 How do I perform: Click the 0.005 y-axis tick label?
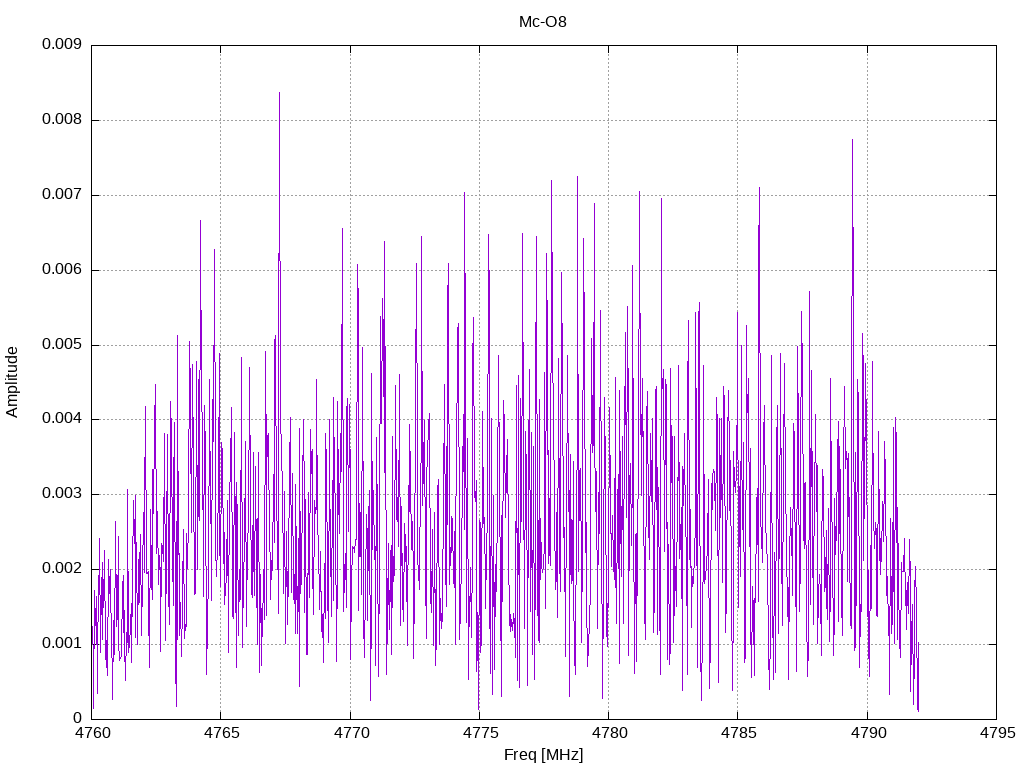coord(62,345)
